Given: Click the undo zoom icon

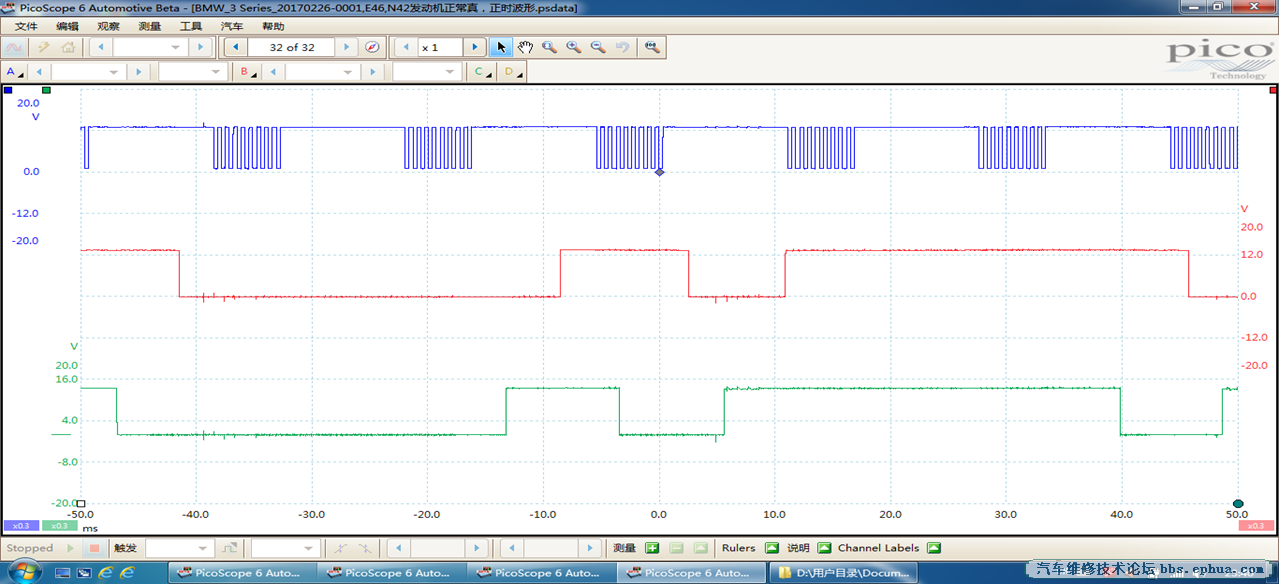Looking at the screenshot, I should [622, 47].
